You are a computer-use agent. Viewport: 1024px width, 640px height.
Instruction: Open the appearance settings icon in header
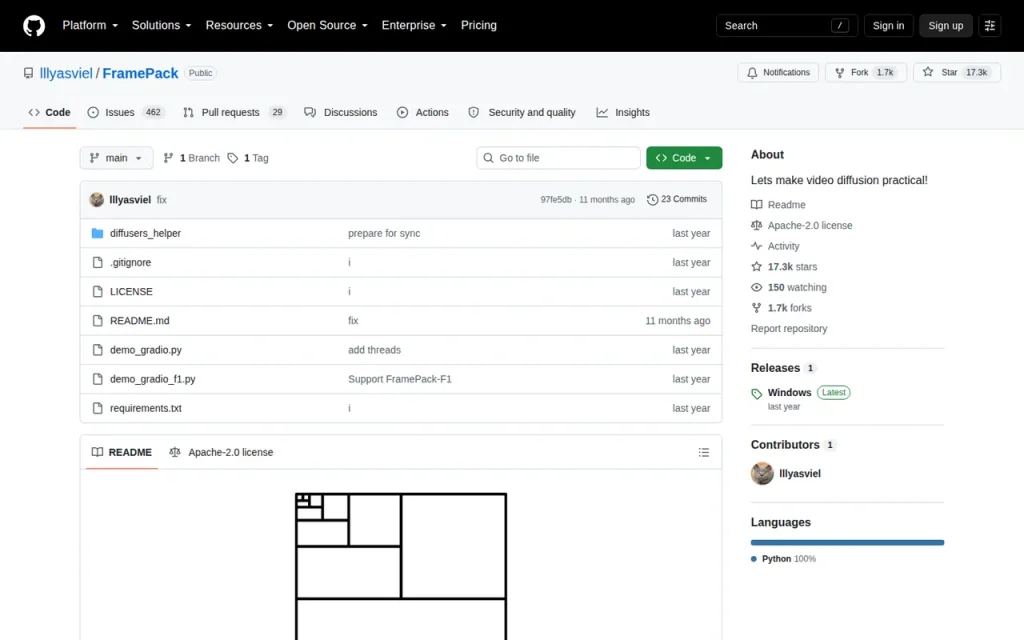point(989,25)
